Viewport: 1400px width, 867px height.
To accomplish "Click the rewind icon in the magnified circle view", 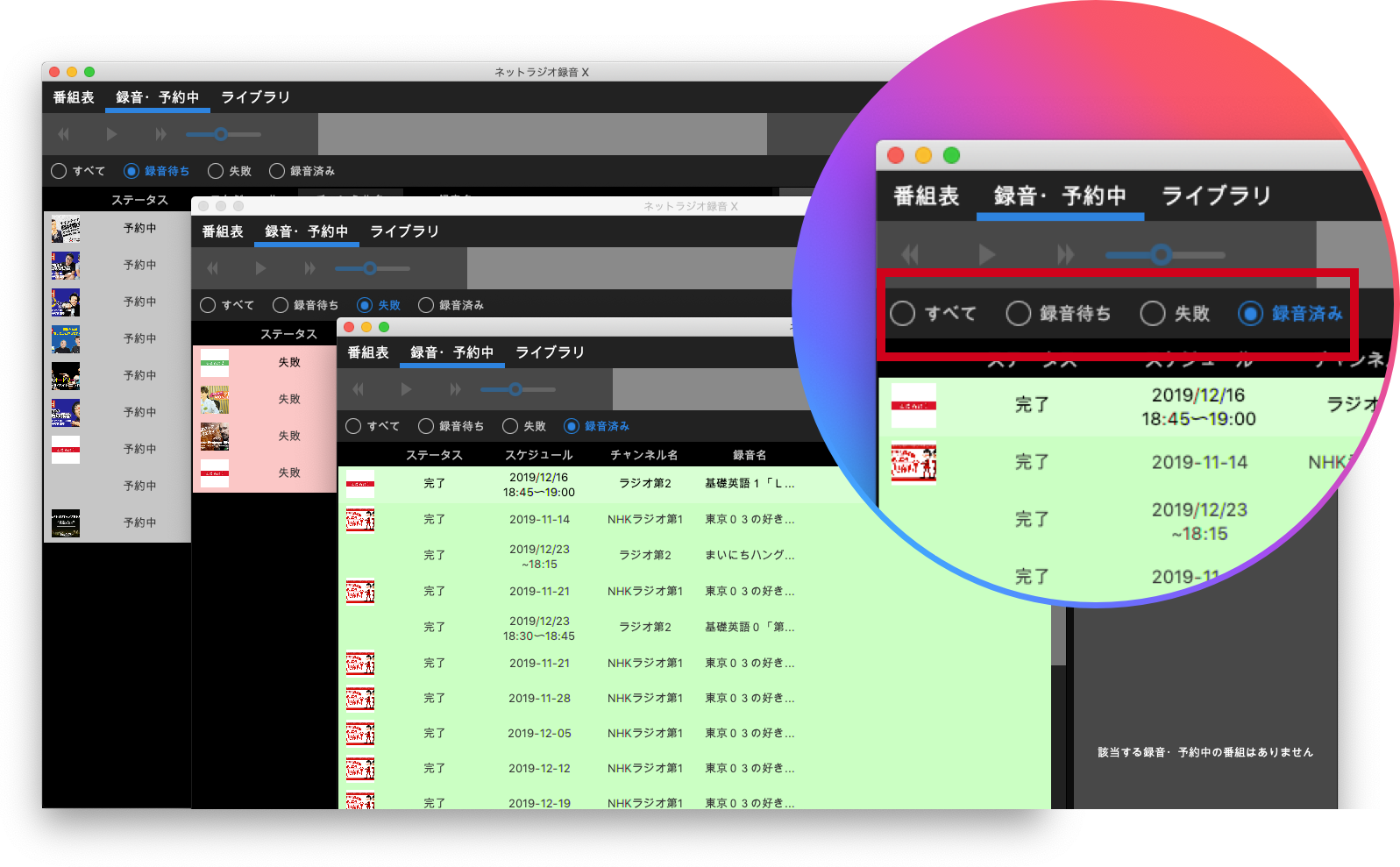I will tap(910, 255).
